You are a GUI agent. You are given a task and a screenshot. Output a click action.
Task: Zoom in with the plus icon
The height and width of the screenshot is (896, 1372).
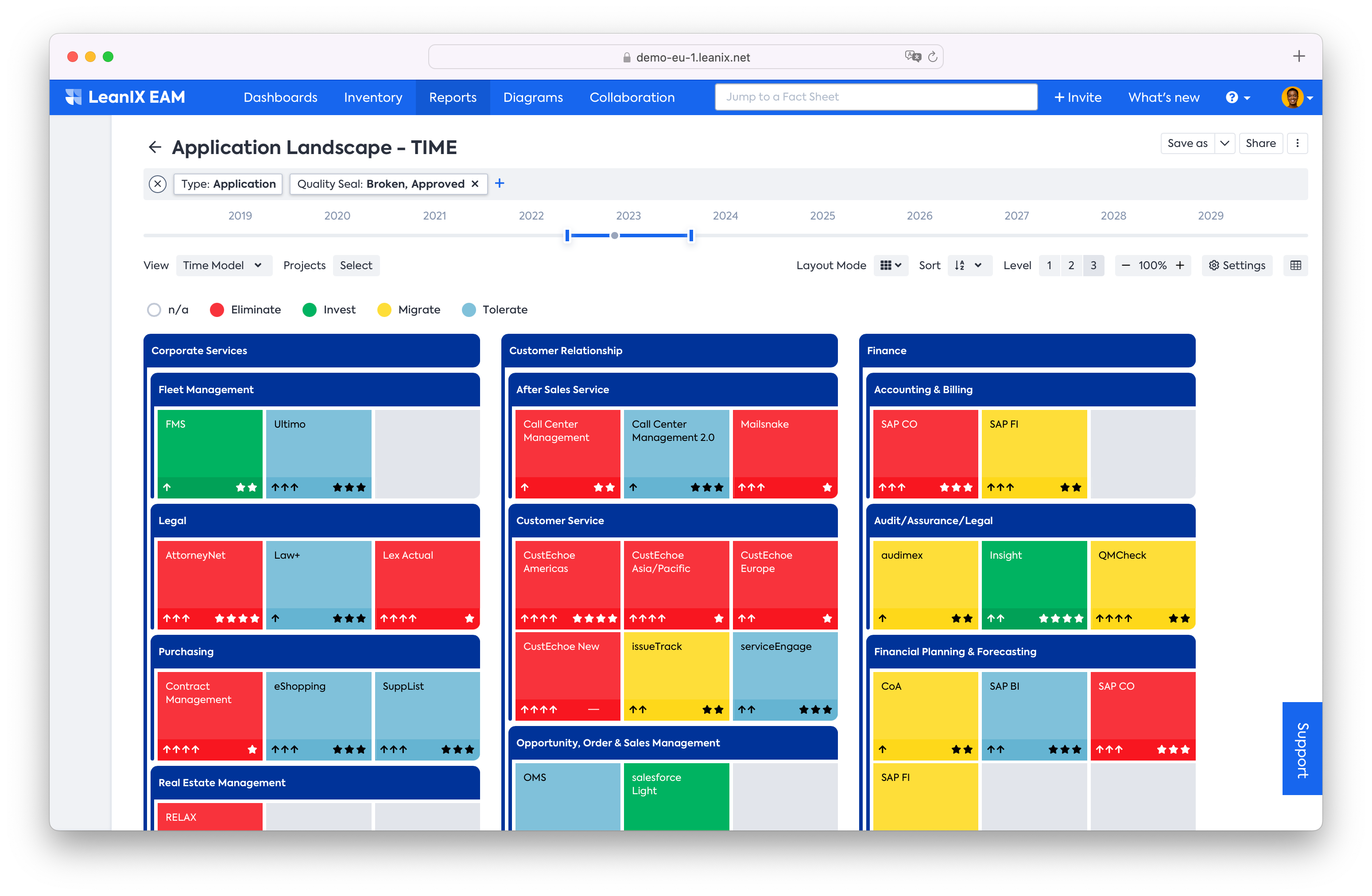click(x=1180, y=265)
